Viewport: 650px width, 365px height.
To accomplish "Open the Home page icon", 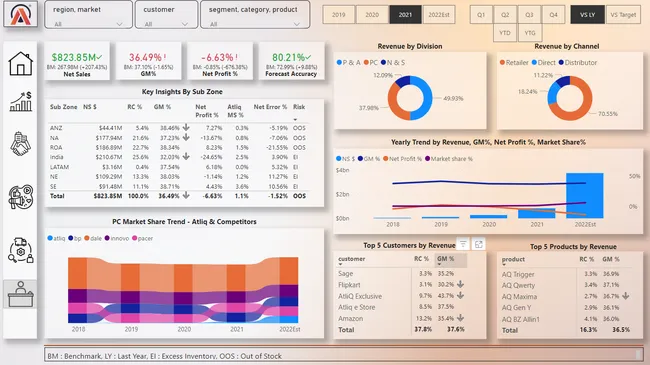I will (x=20, y=63).
